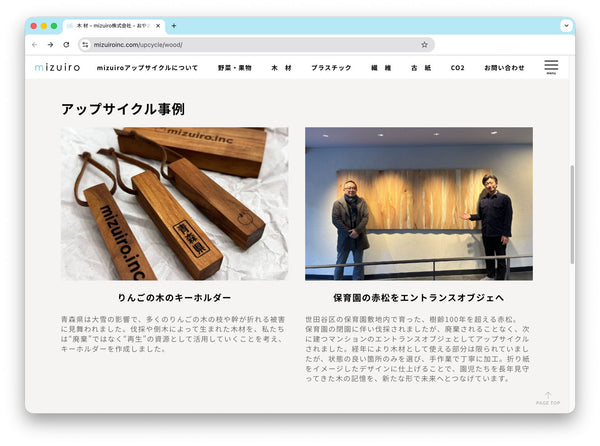This screenshot has width=600, height=446.
Task: Open site information icon in address bar
Action: (85, 45)
